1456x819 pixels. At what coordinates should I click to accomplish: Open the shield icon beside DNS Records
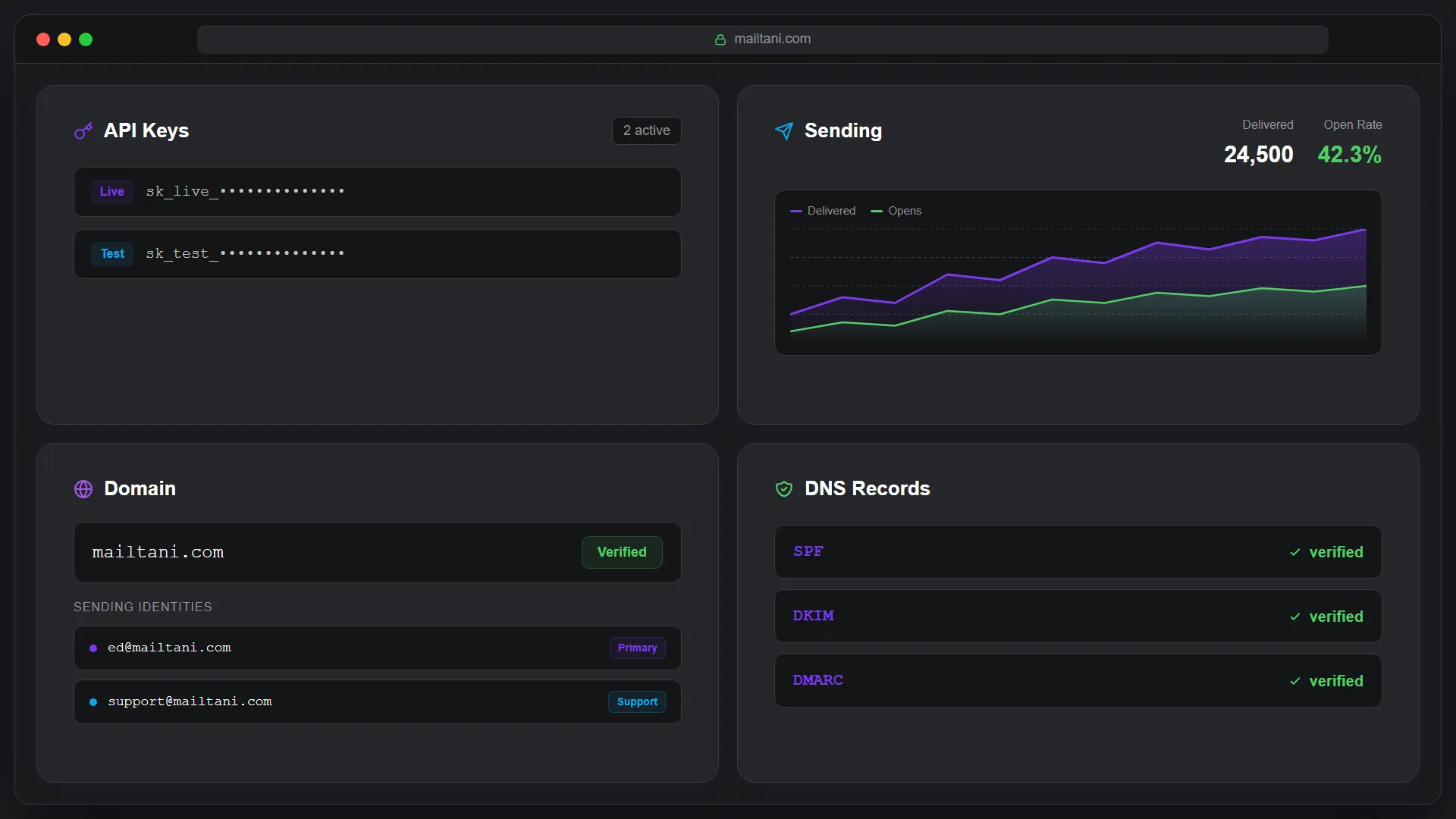[783, 489]
